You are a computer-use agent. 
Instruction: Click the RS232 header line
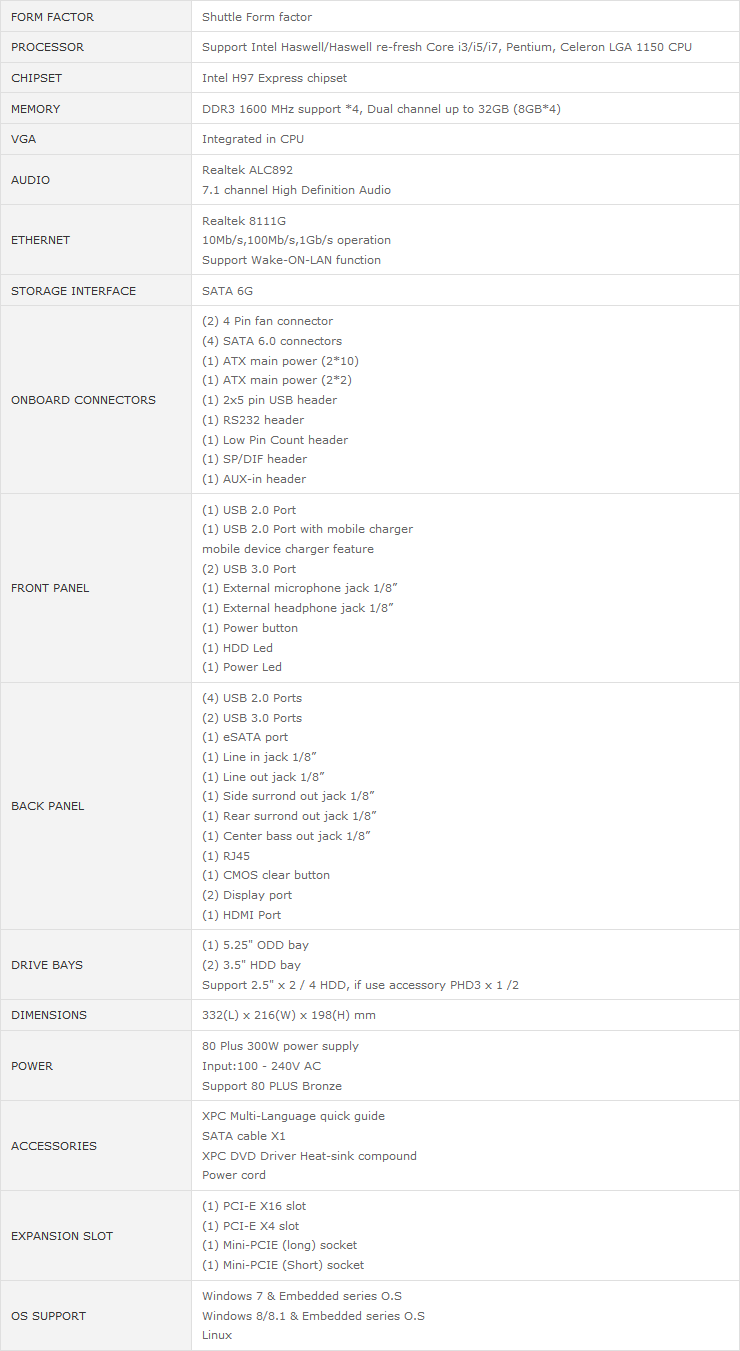[x=253, y=420]
